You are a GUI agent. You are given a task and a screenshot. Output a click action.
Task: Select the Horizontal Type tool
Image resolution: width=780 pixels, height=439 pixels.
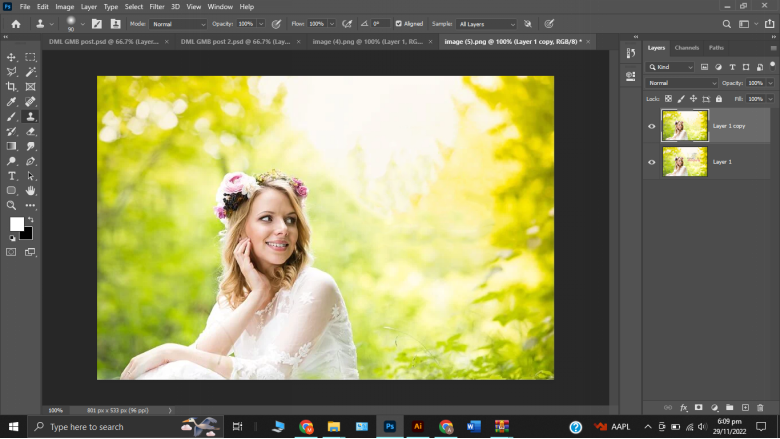pos(11,176)
